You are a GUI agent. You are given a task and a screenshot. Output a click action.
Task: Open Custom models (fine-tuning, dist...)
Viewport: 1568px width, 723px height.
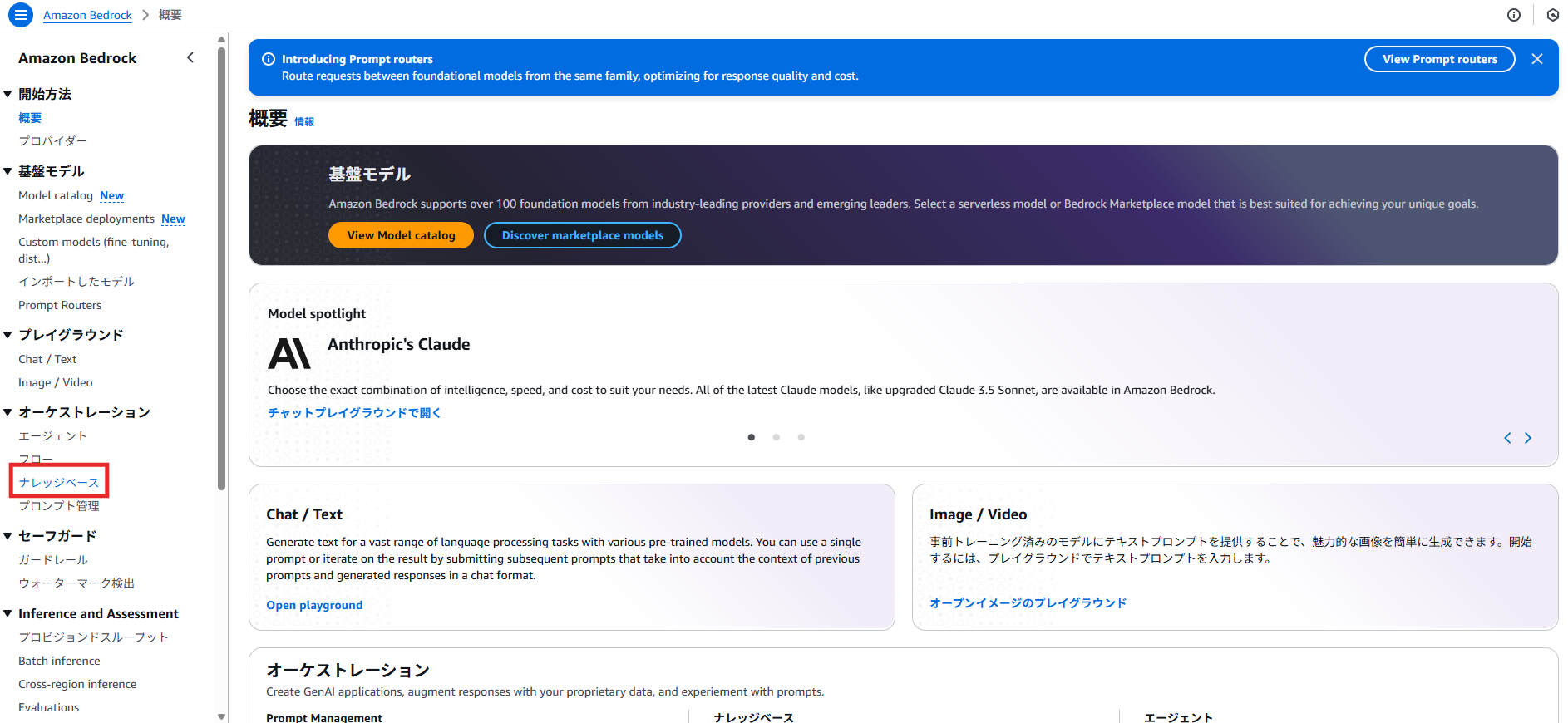coord(94,250)
